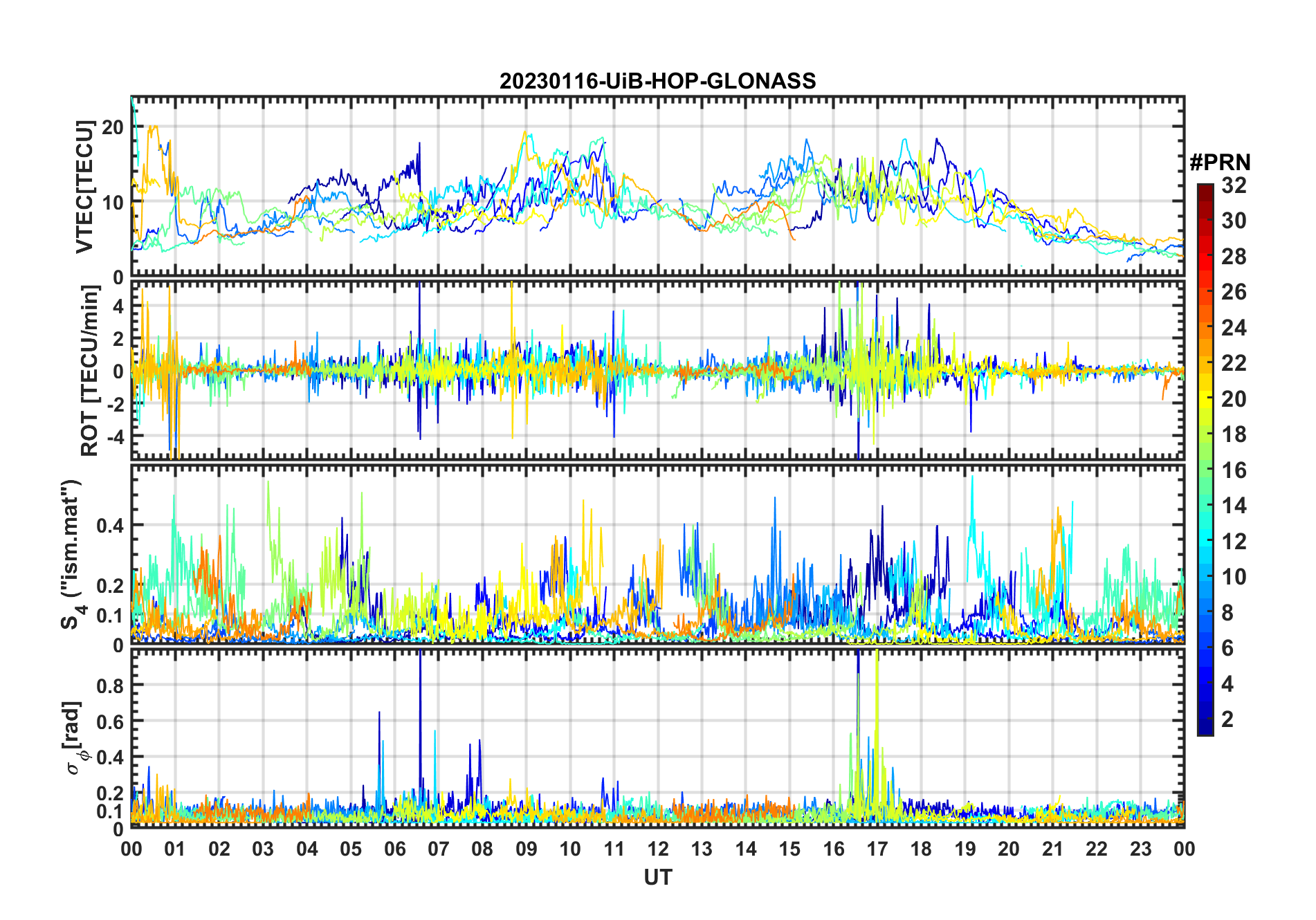The image size is (1316, 920).
Task: Click colorbar tick label 30
Action: point(1234,221)
